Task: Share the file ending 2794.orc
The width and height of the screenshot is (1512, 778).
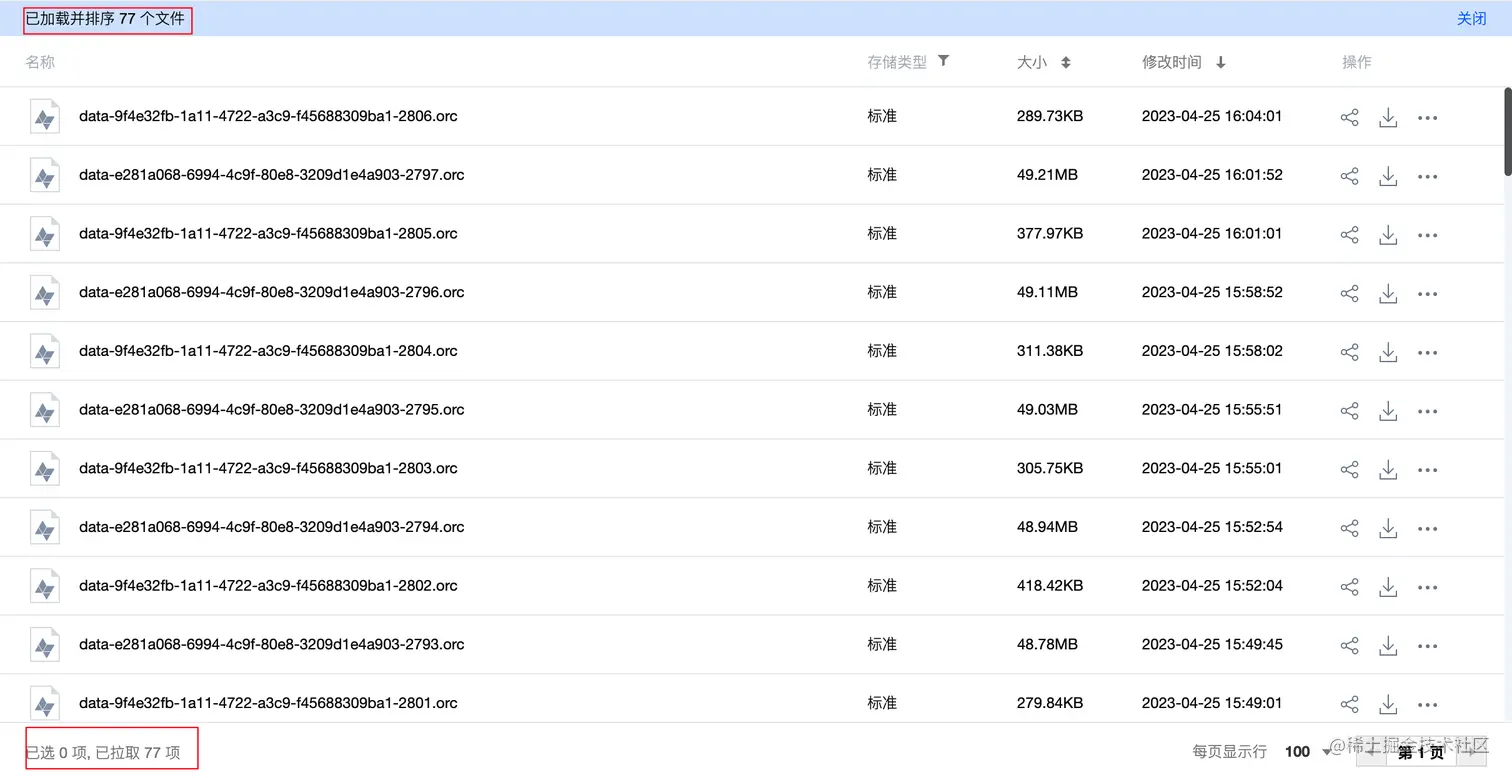Action: click(x=1349, y=528)
